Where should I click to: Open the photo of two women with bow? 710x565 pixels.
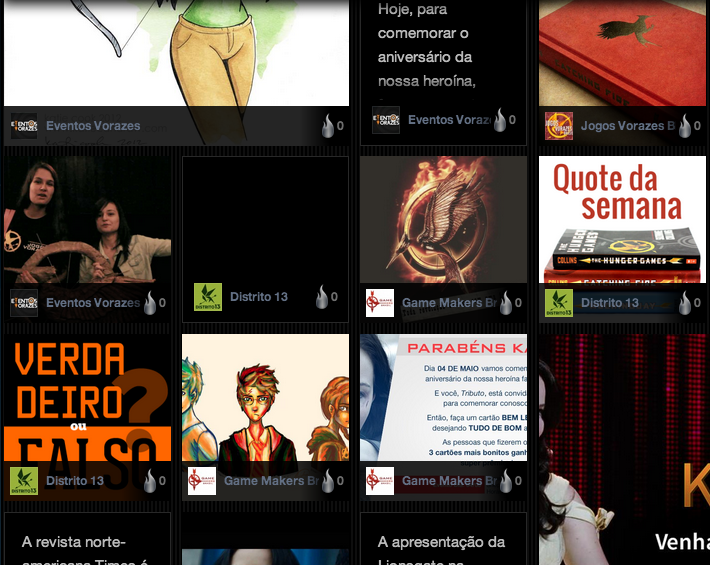87,220
